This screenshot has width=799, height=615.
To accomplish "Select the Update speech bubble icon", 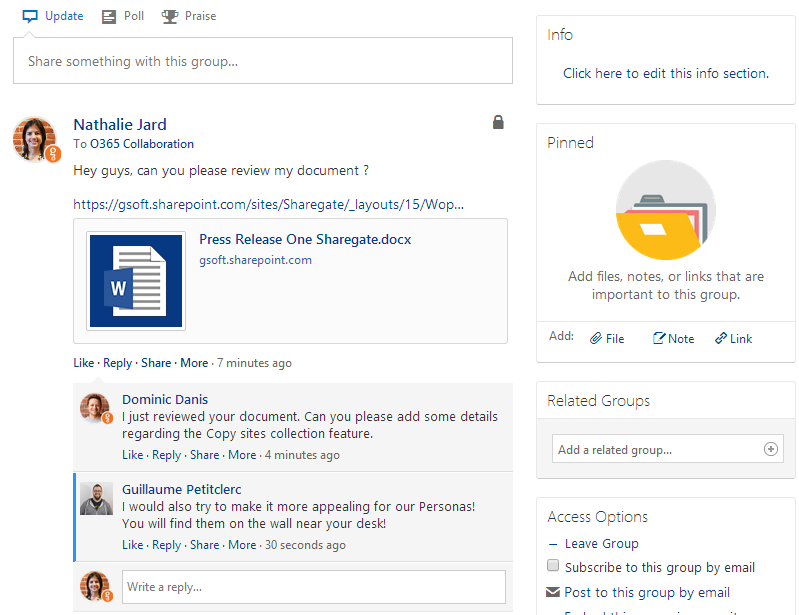I will 30,17.
